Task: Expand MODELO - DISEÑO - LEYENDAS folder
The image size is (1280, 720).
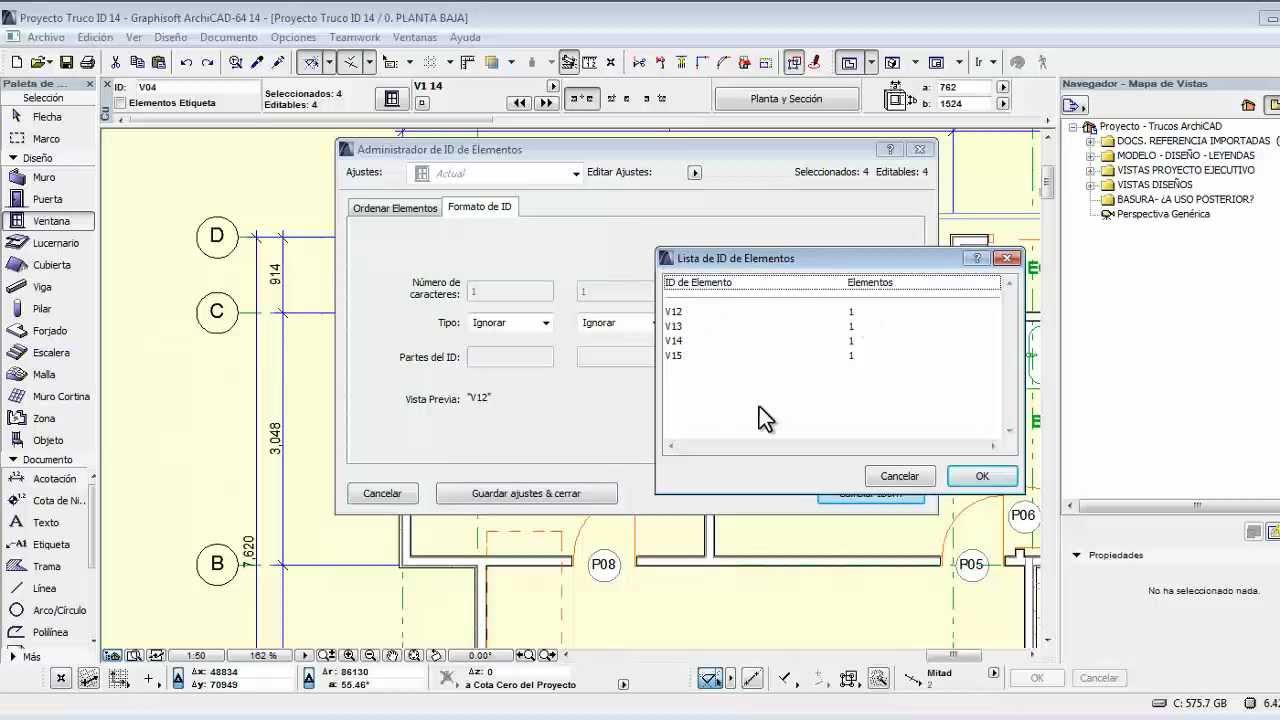Action: click(x=1091, y=156)
